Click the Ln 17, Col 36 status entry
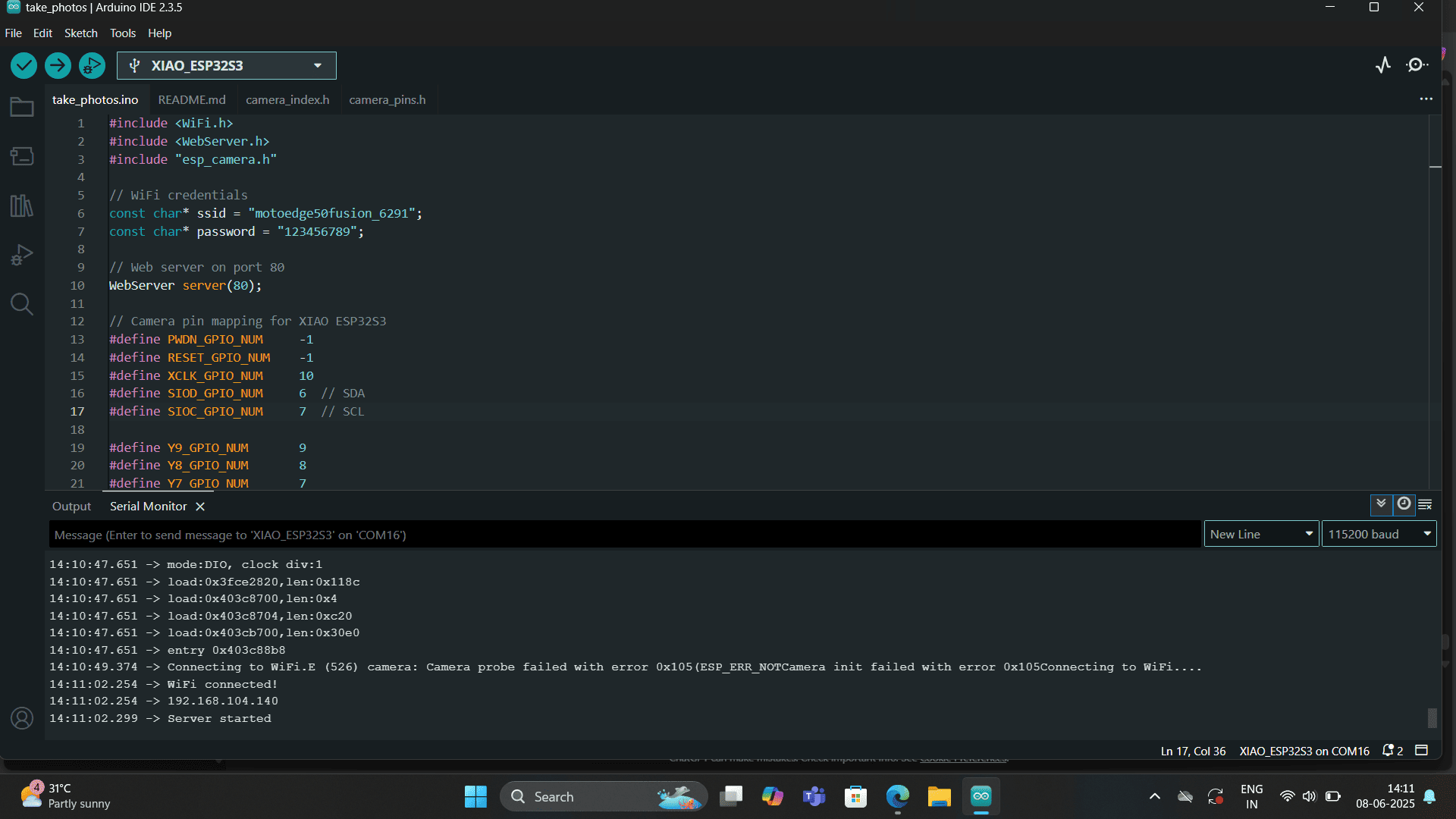 1193,752
